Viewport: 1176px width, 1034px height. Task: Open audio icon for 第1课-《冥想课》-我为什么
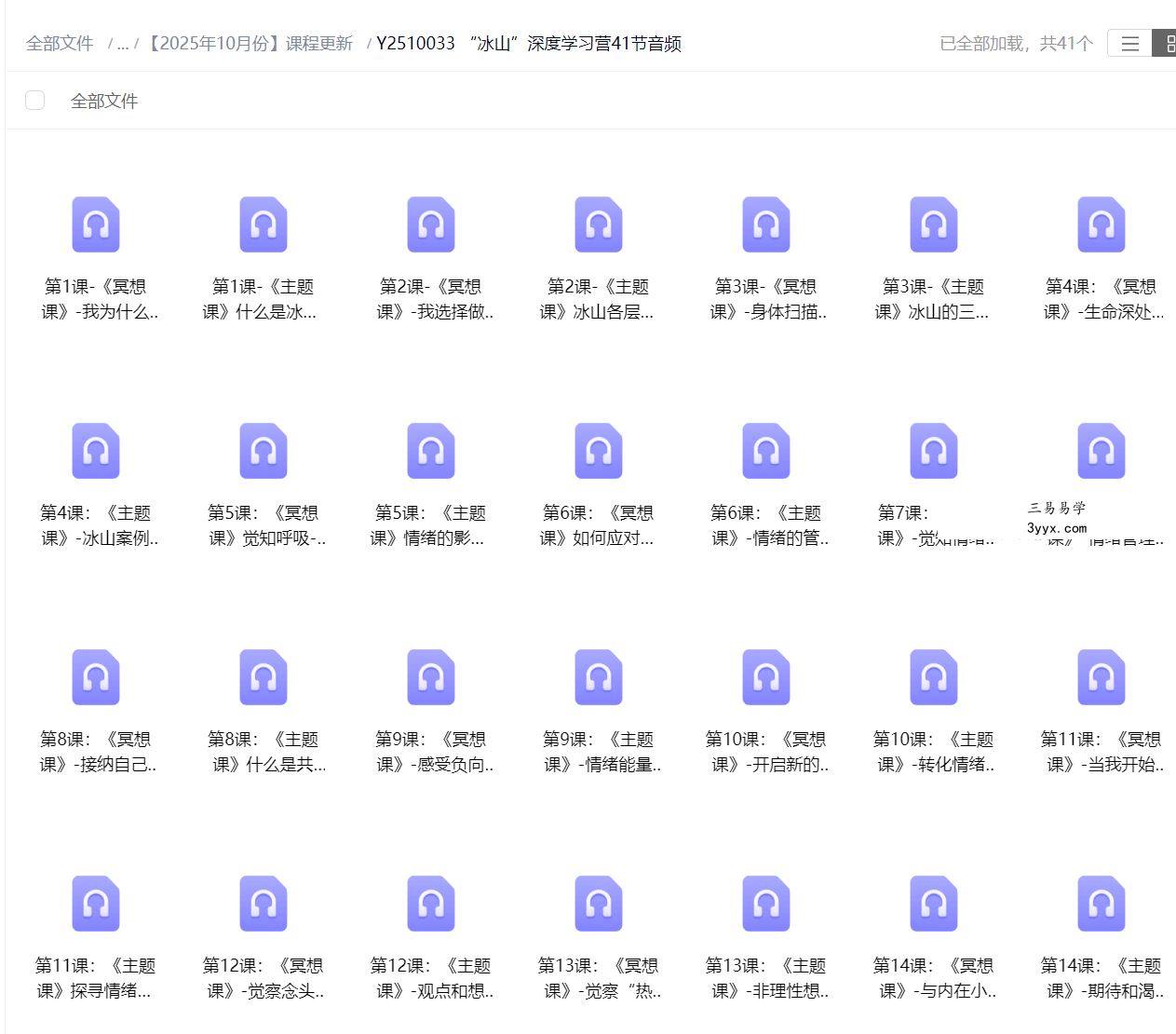[96, 224]
